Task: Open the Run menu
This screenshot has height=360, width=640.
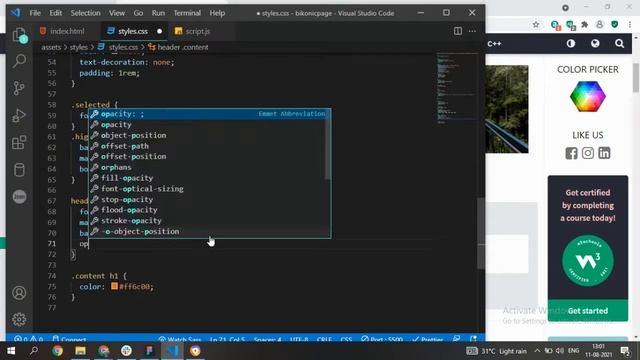Action: 158,13
